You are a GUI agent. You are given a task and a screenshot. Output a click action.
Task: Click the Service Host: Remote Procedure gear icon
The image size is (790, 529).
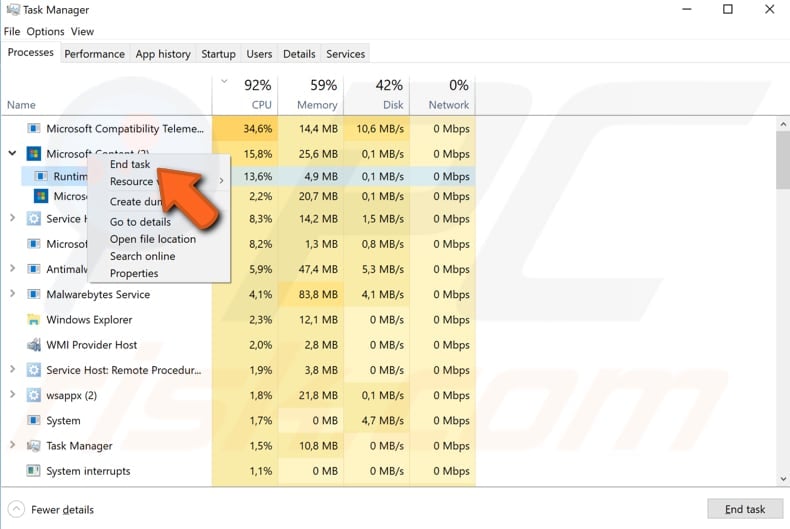point(33,370)
